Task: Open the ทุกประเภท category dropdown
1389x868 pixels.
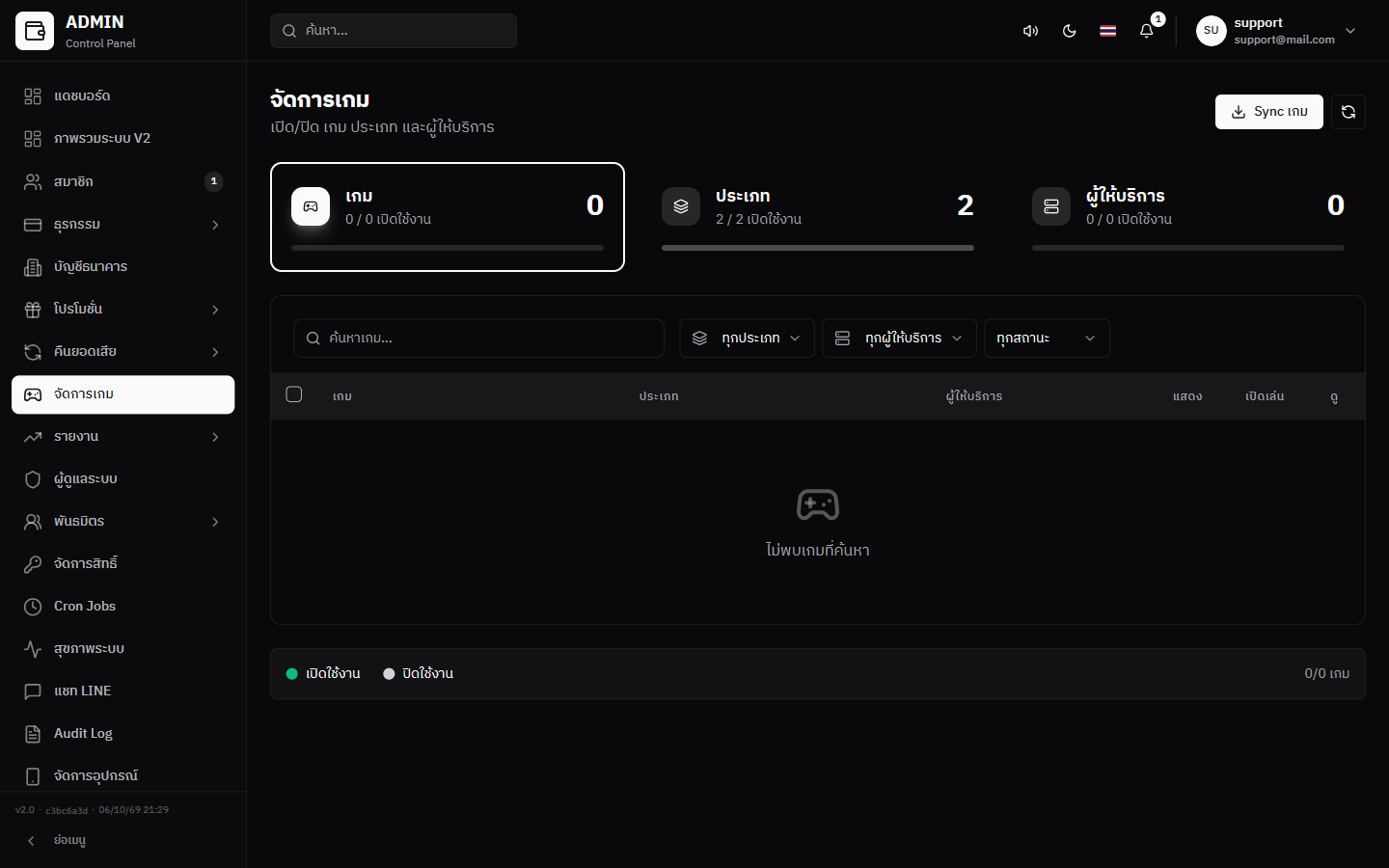Action: tap(748, 339)
